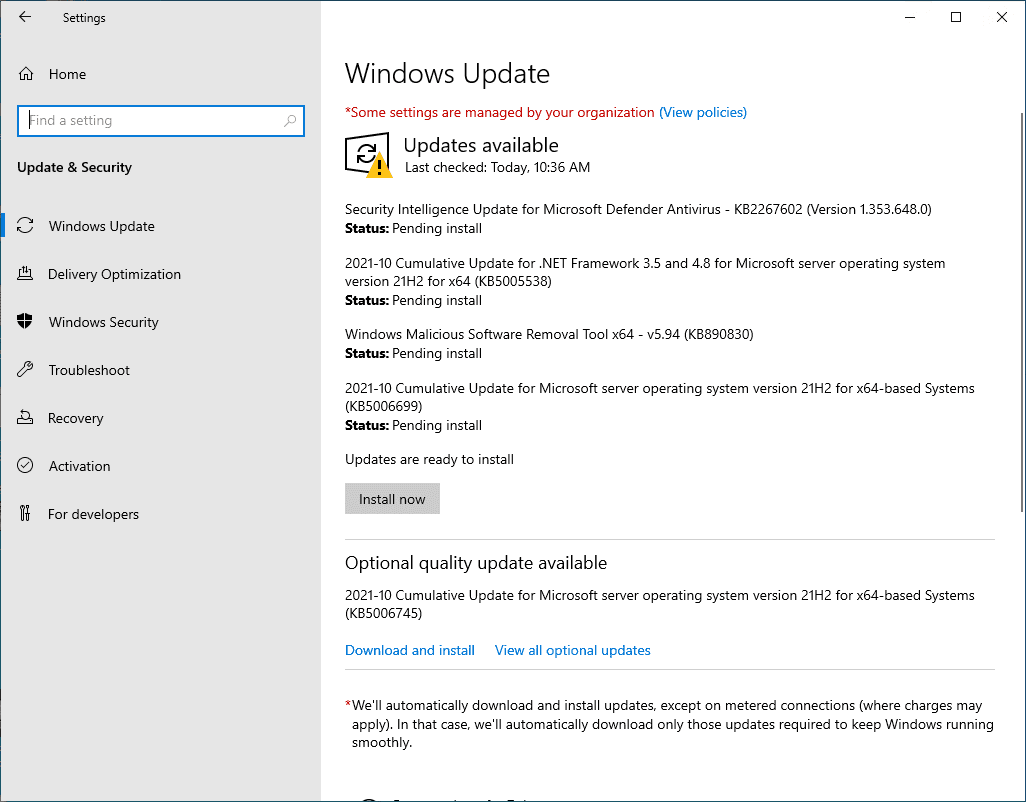
Task: Click the Updates available status icon
Action: tap(368, 156)
